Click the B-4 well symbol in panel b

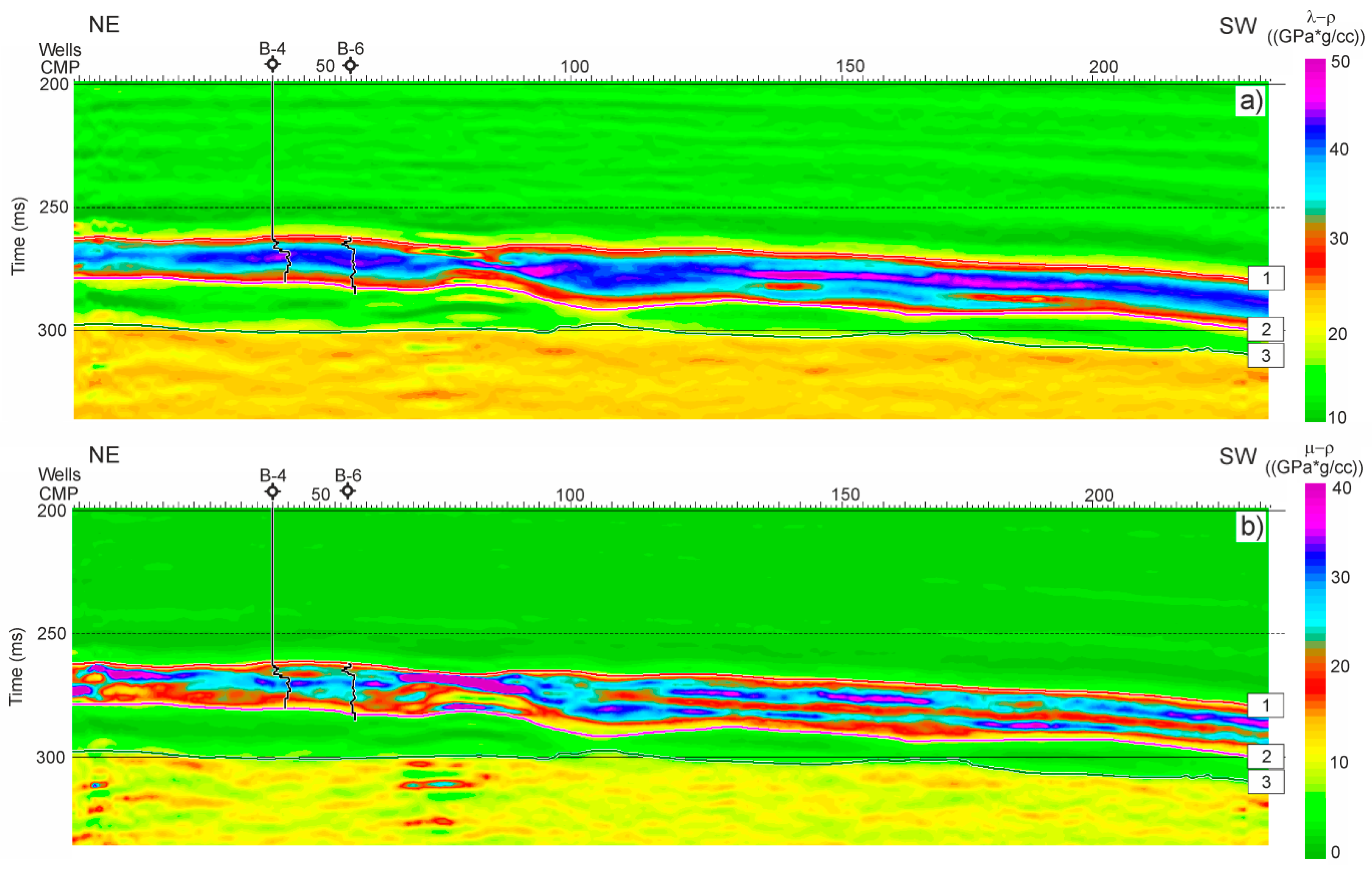coord(272,491)
